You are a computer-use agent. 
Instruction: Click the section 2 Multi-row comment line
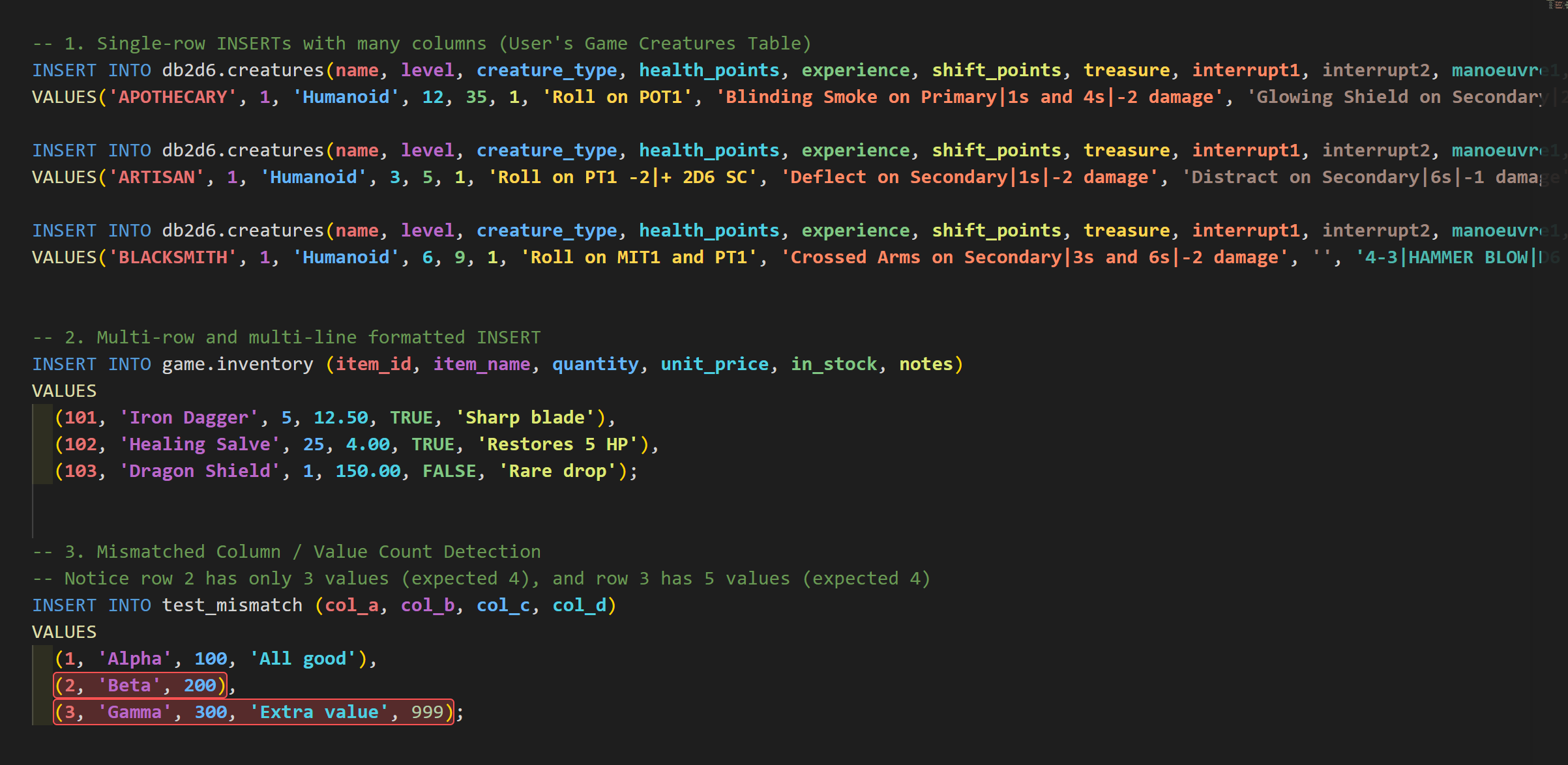click(x=286, y=338)
